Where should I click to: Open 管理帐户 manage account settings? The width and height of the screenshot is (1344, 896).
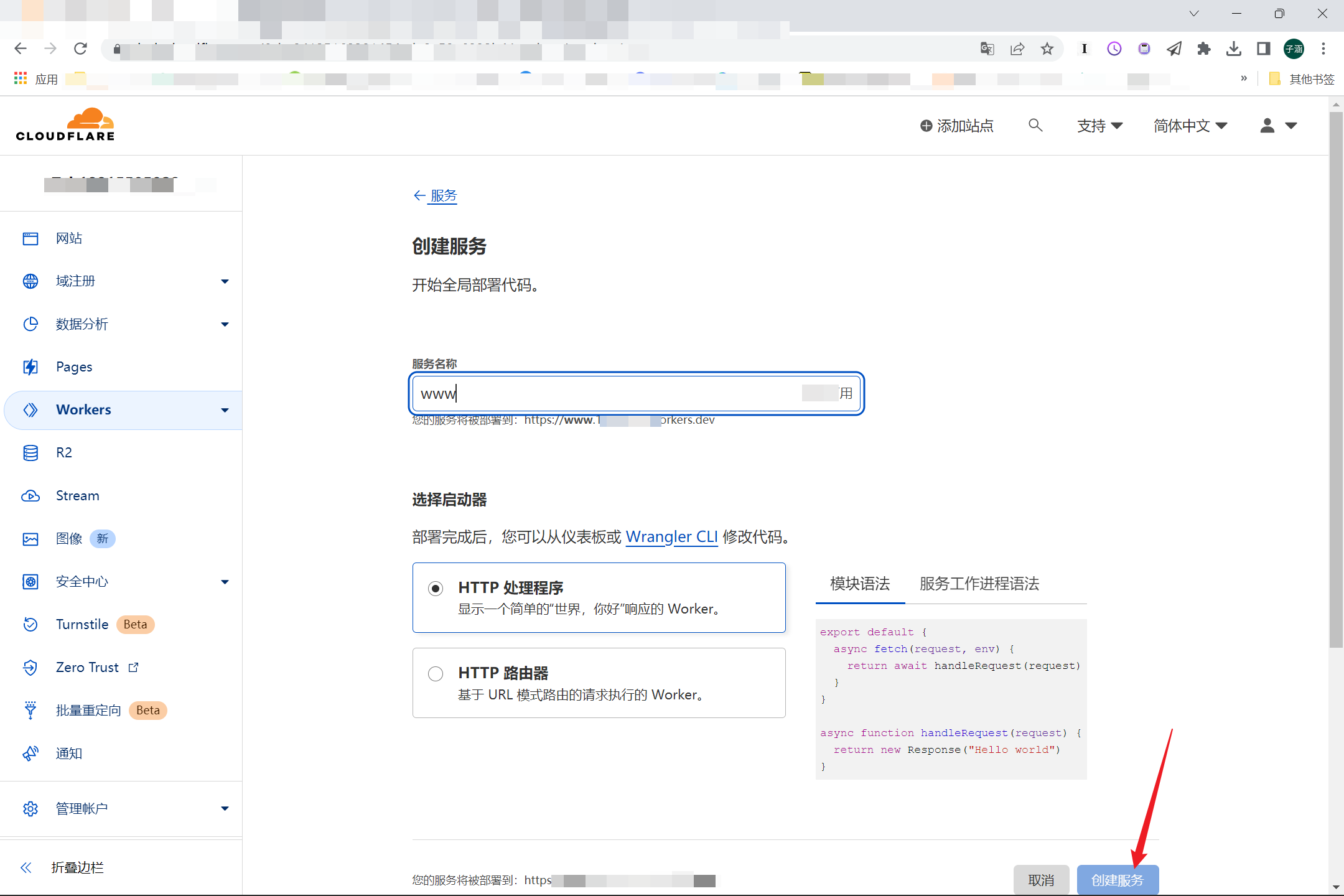tap(82, 809)
